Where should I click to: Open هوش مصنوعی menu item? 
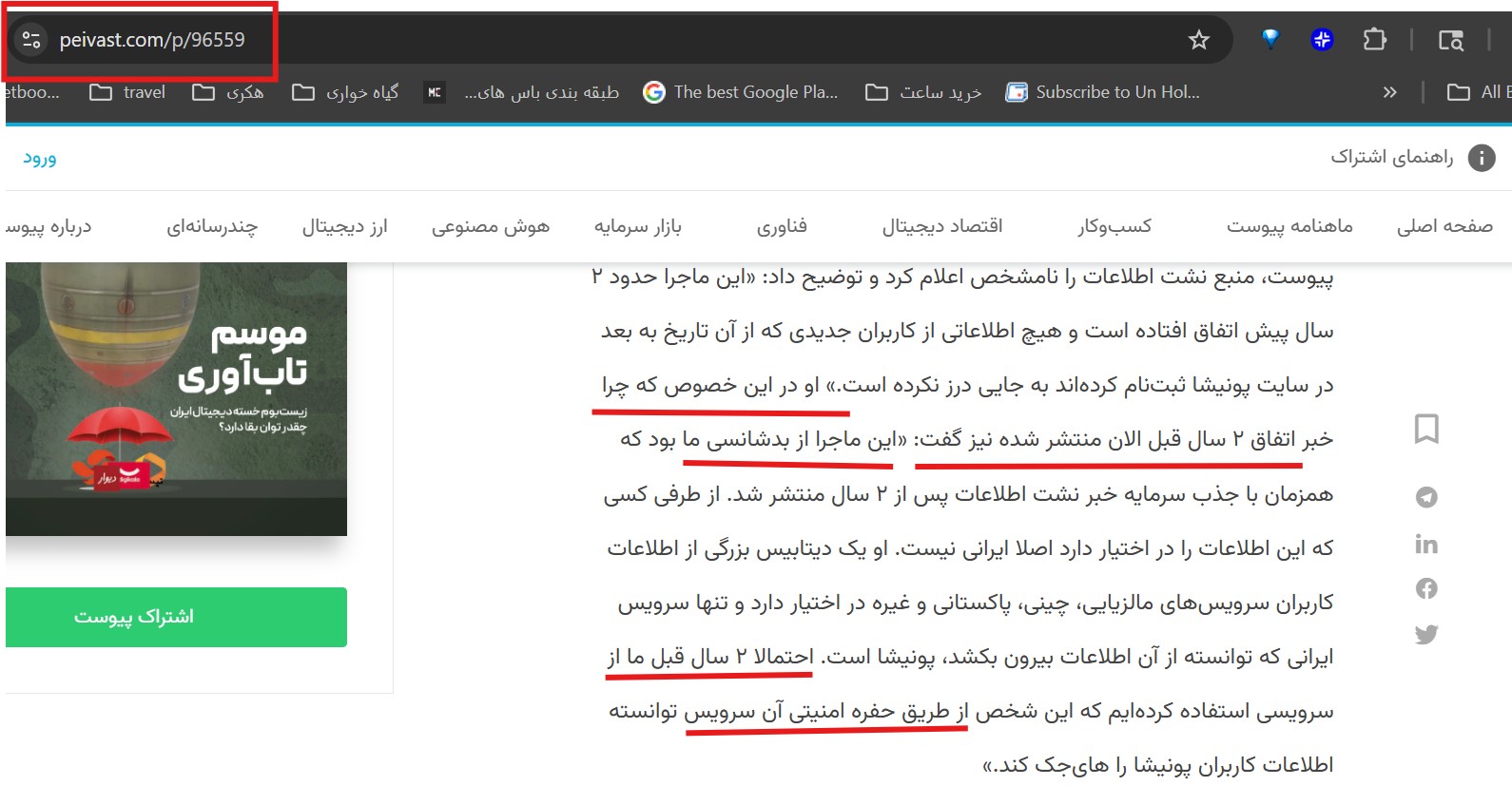(491, 226)
